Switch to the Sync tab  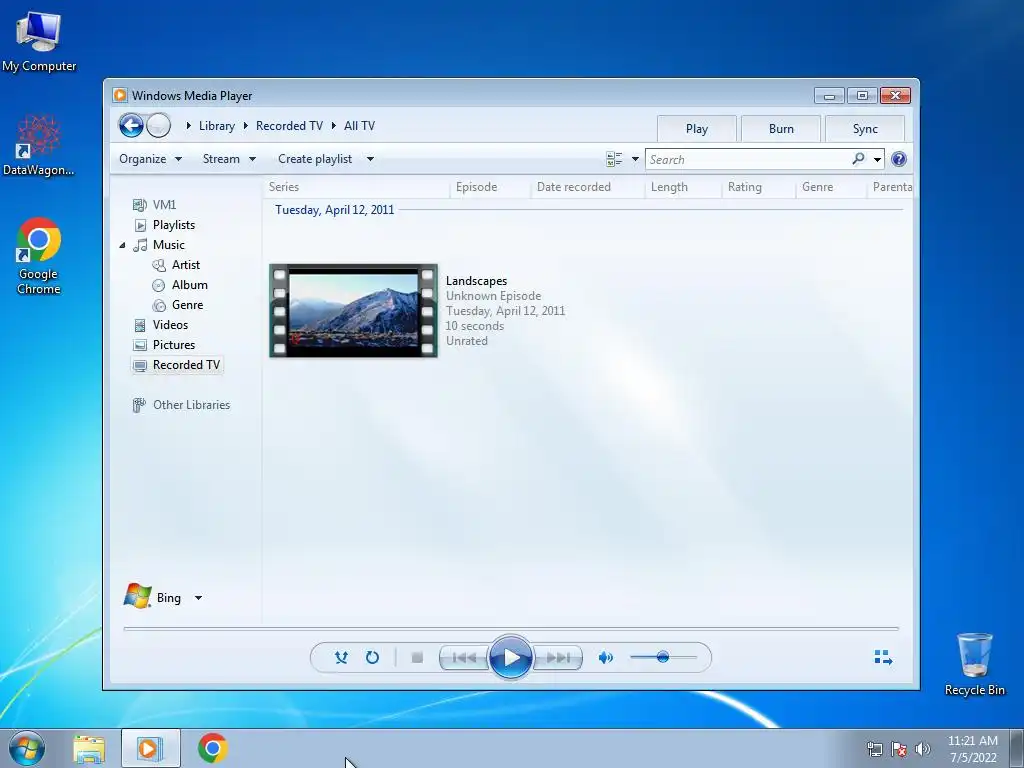coord(865,129)
